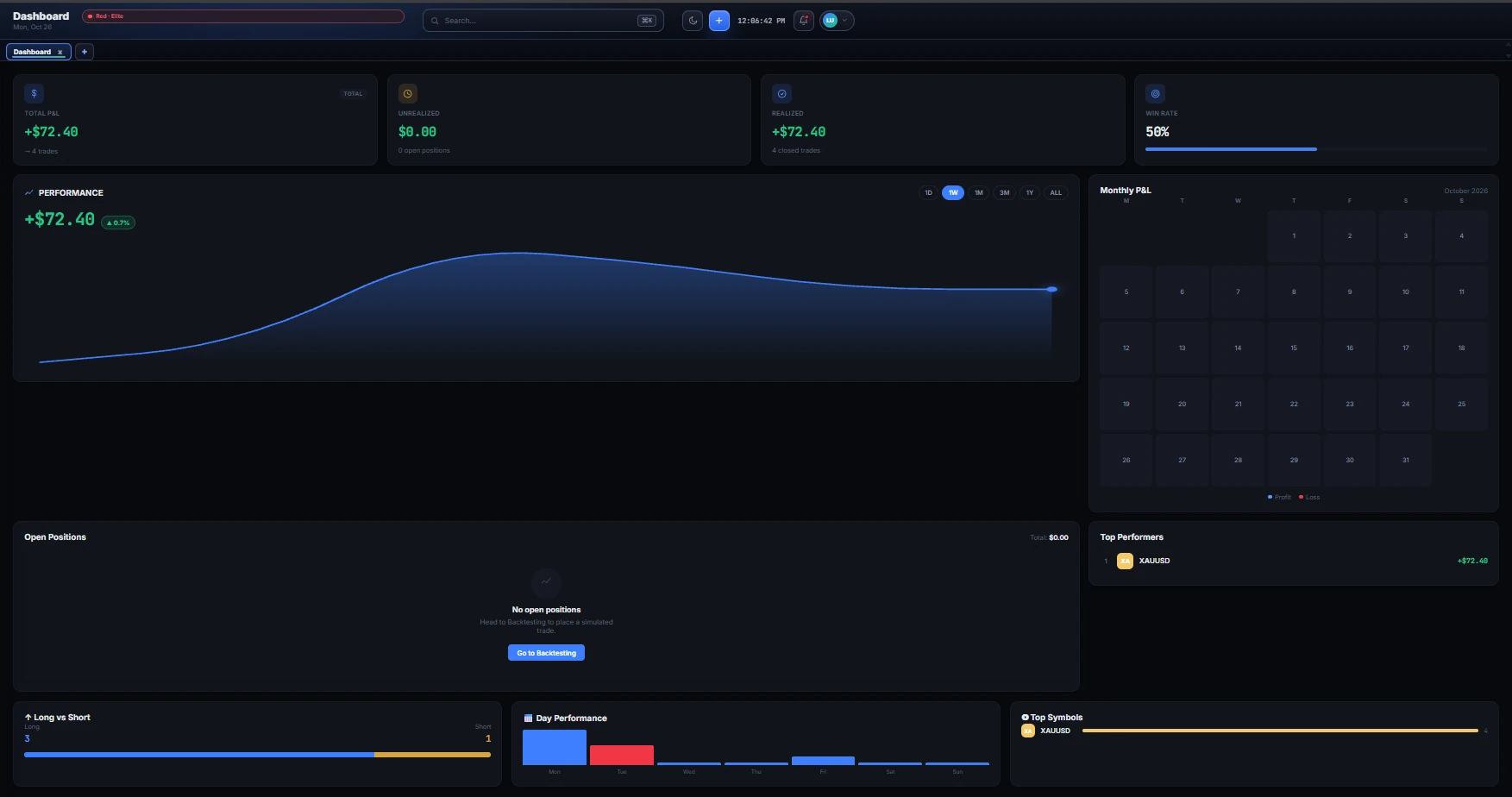Viewport: 1512px width, 797px height.
Task: Select the 1D performance range
Action: [928, 192]
